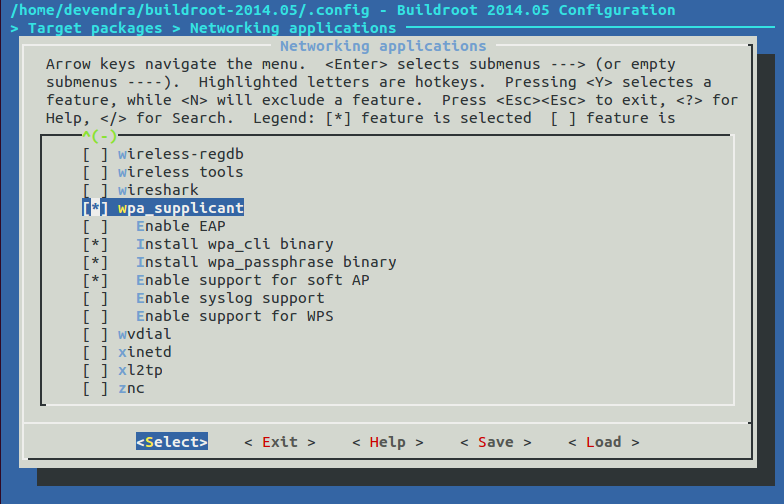Click the Load button

click(604, 442)
